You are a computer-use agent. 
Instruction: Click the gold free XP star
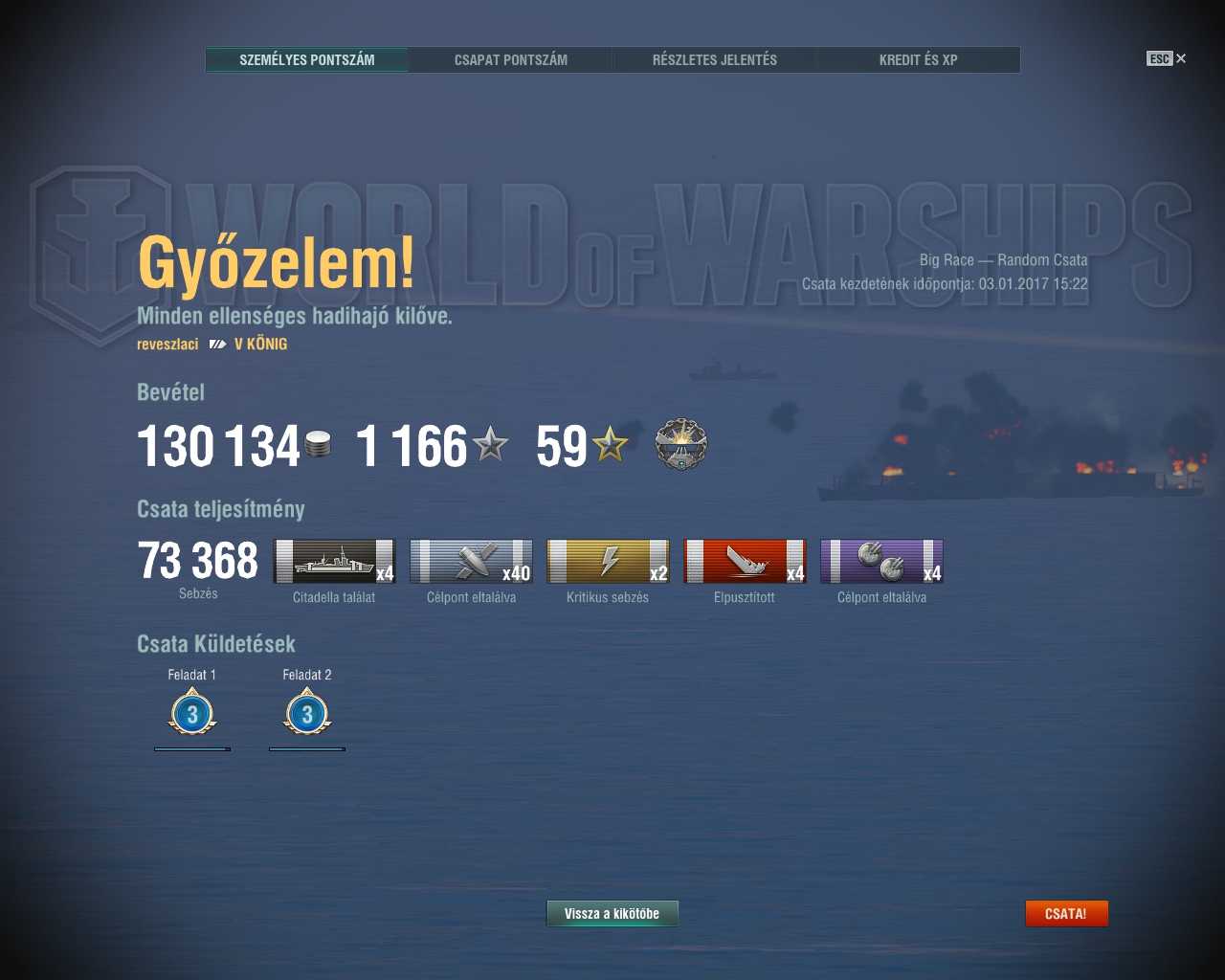click(x=610, y=444)
